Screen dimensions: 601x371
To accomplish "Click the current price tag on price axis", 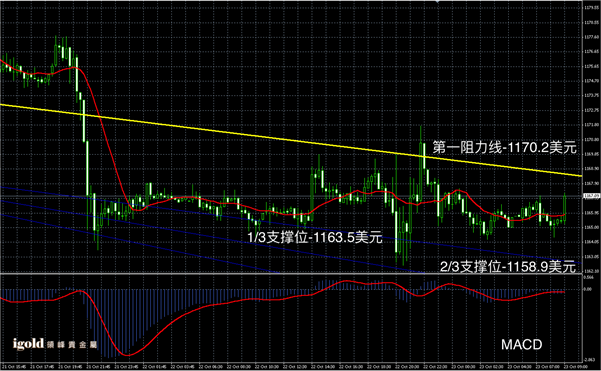I will click(591, 196).
